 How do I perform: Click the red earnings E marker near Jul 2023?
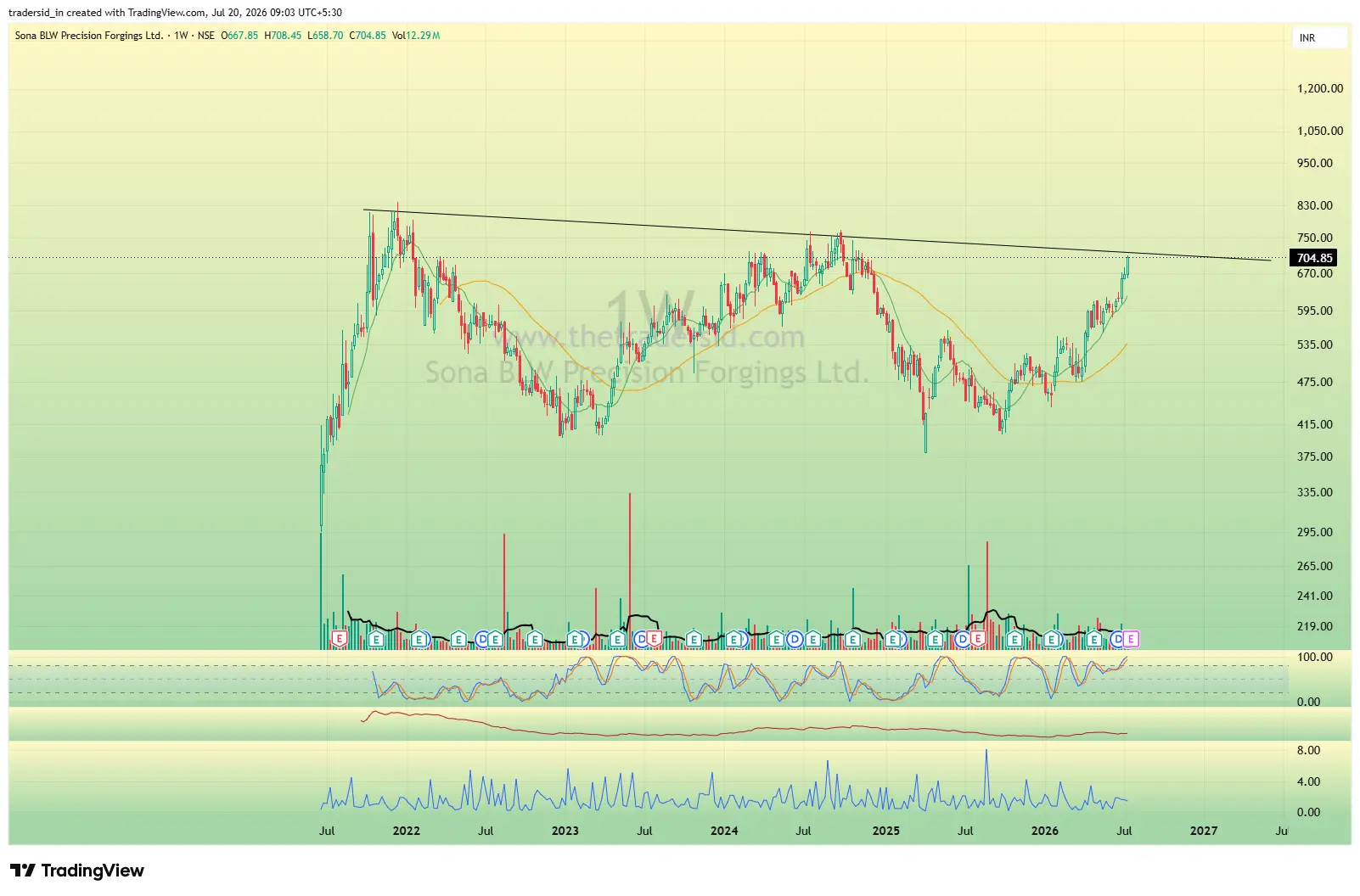pos(654,639)
